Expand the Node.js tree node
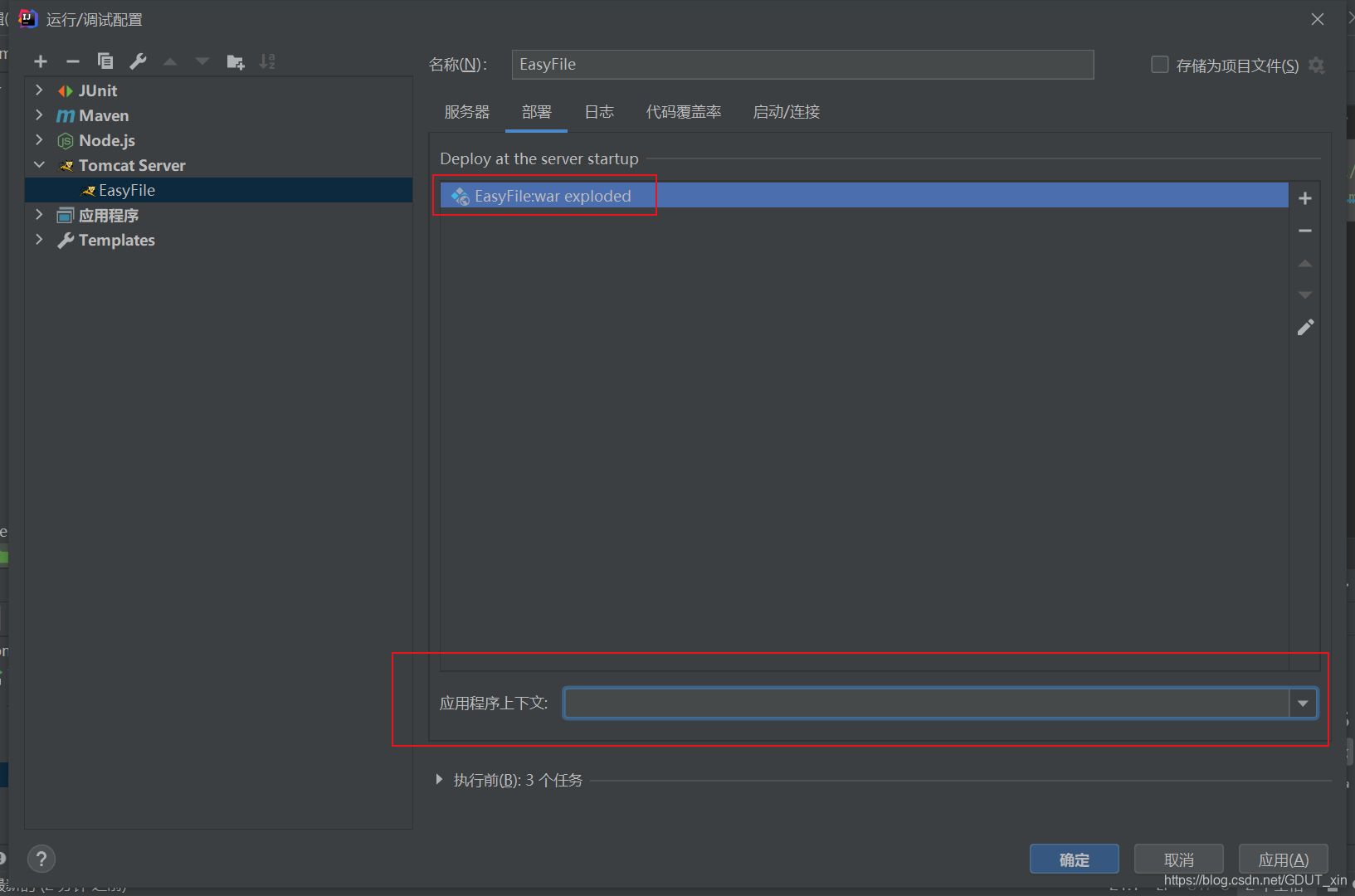Viewport: 1355px width, 896px height. pyautogui.click(x=39, y=139)
